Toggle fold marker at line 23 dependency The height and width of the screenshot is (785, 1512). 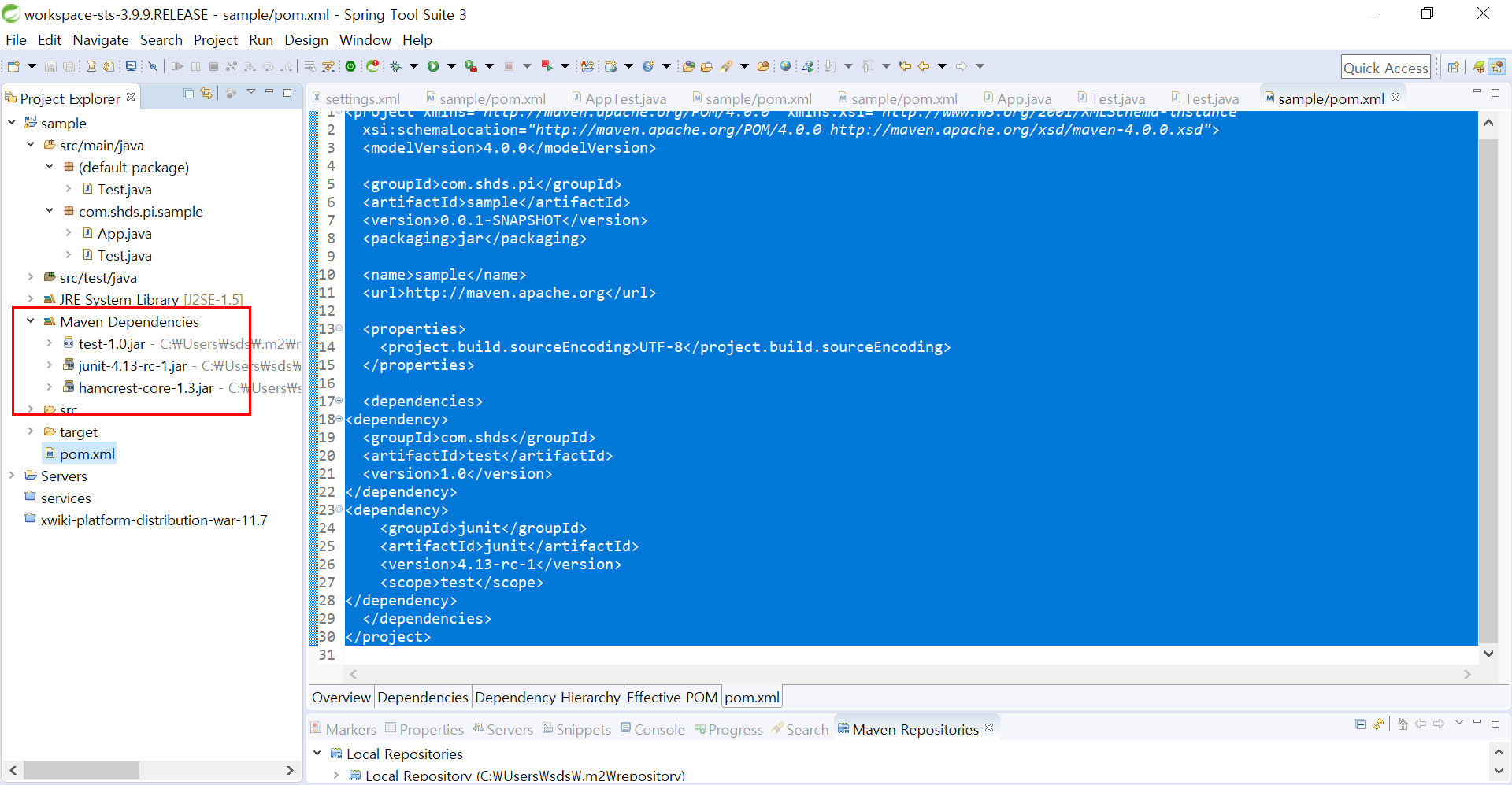point(339,509)
